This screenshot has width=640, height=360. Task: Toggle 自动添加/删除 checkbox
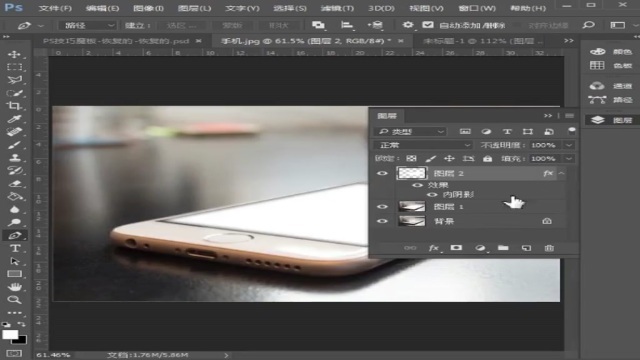point(428,25)
